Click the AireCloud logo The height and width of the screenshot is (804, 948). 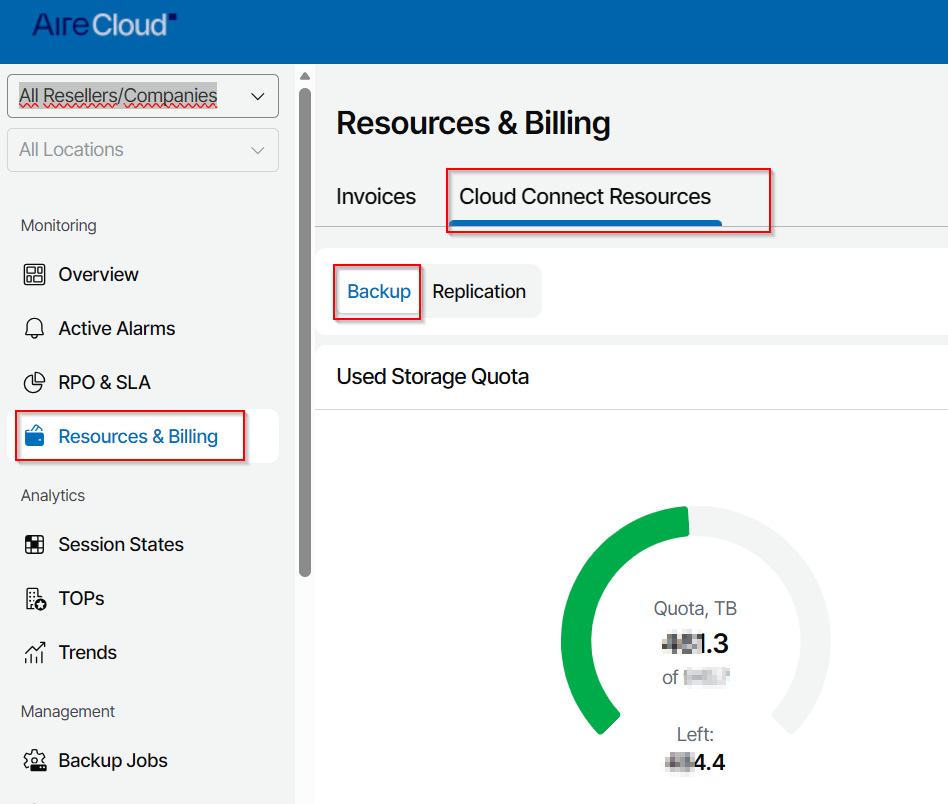104,25
